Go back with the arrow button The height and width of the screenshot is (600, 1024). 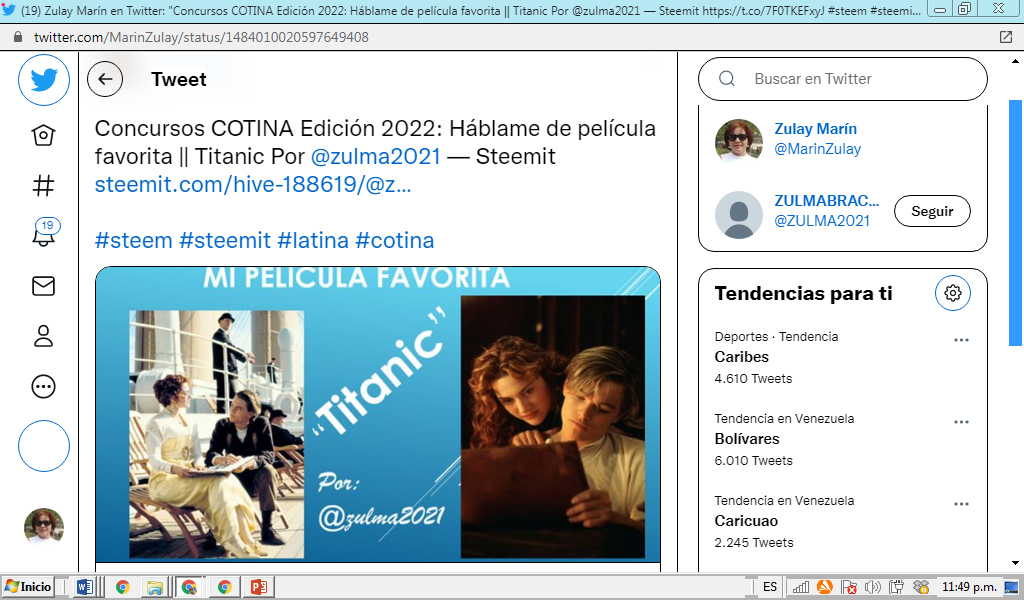[x=105, y=80]
